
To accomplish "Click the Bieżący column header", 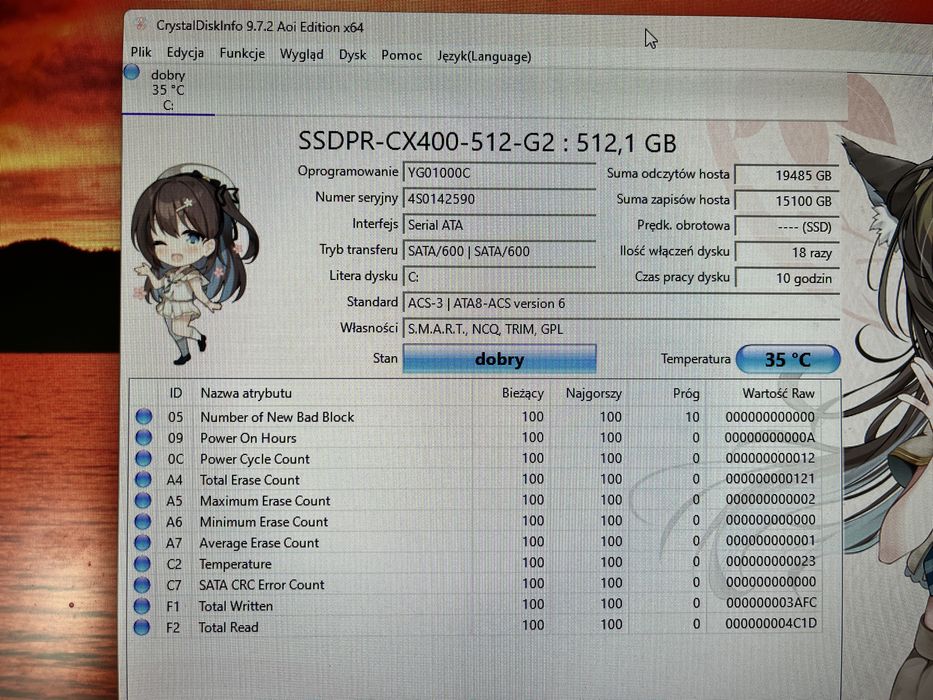I will 522,393.
